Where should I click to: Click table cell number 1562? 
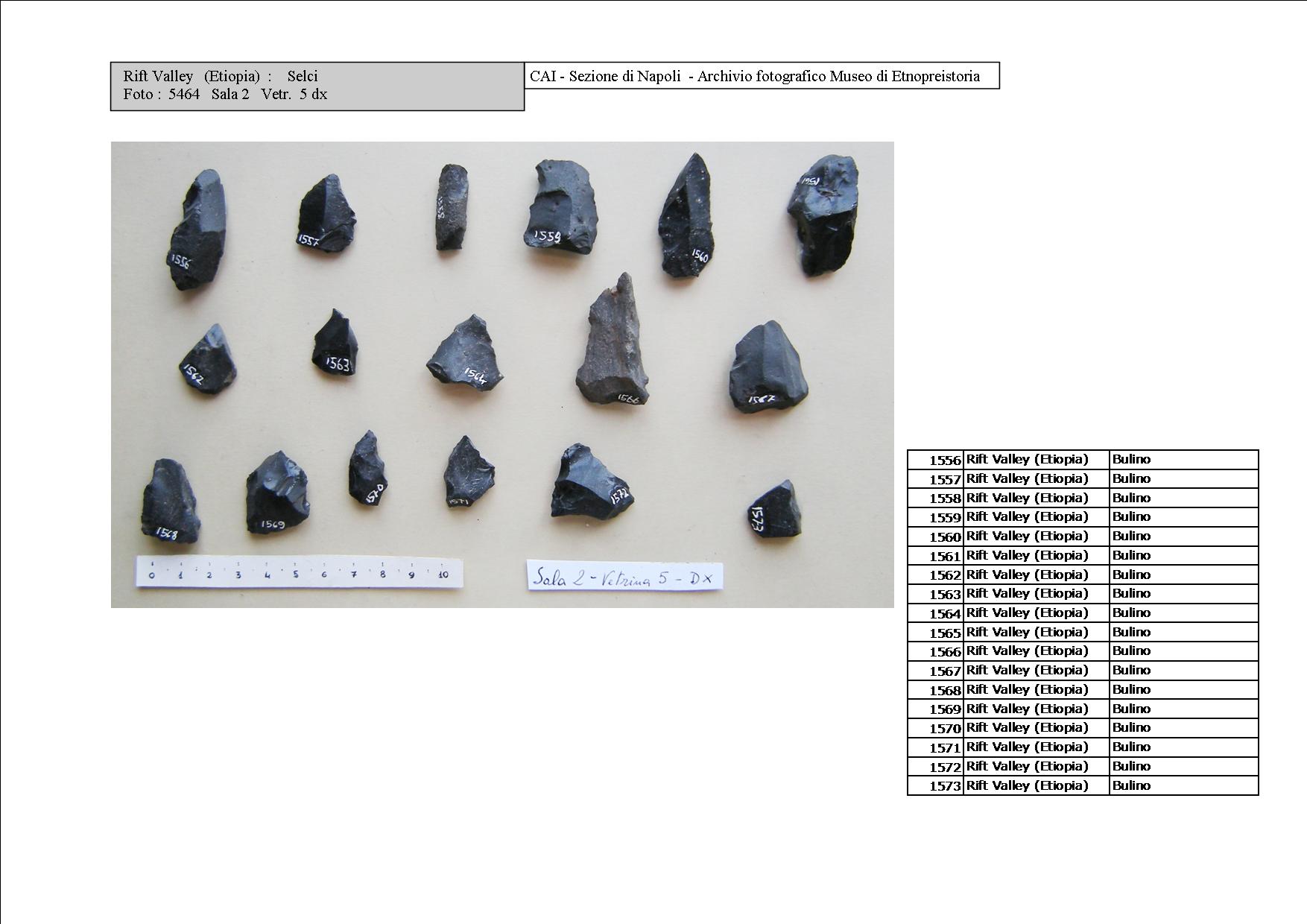935,575
